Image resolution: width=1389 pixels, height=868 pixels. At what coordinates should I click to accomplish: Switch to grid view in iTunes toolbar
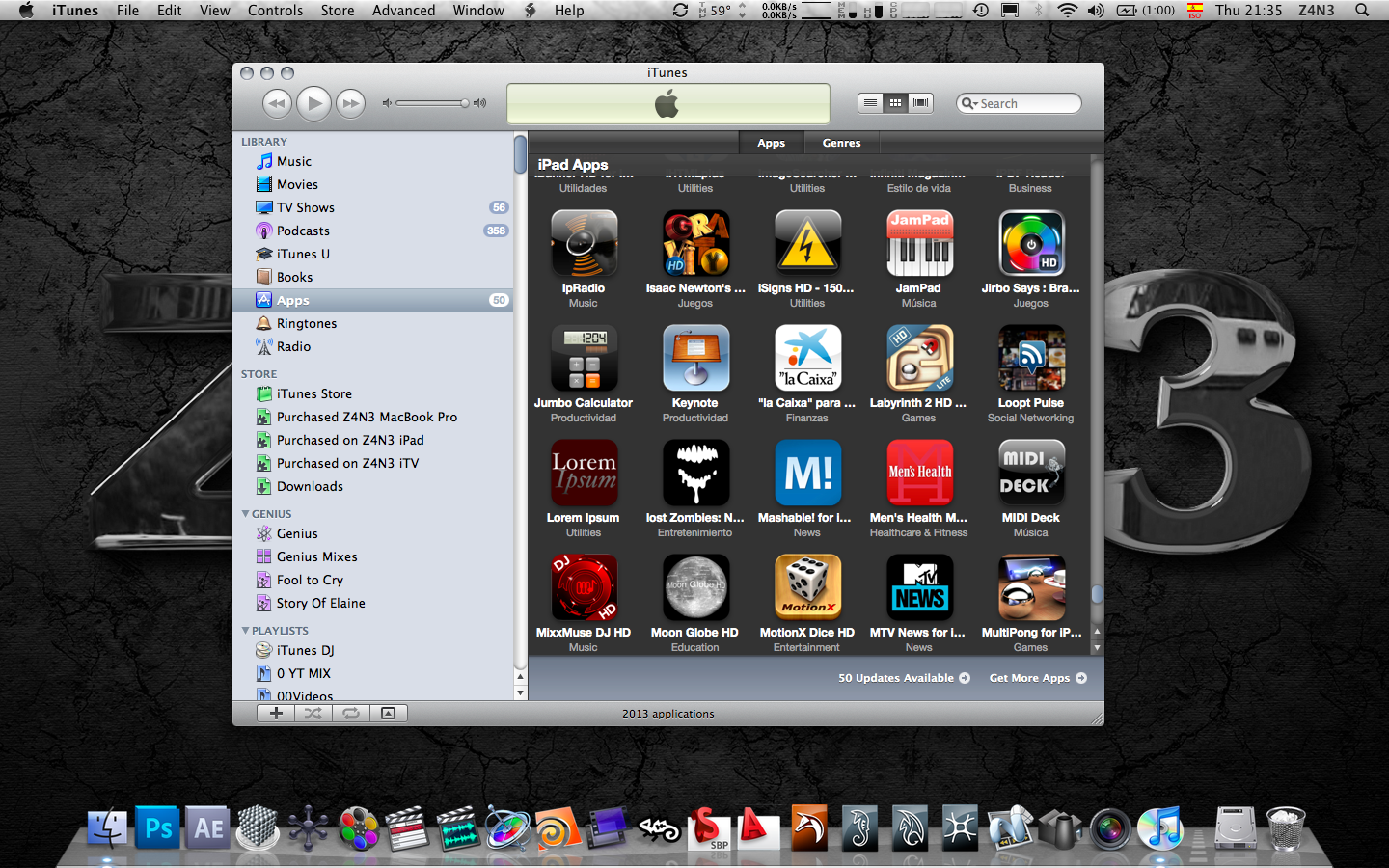pos(895,102)
